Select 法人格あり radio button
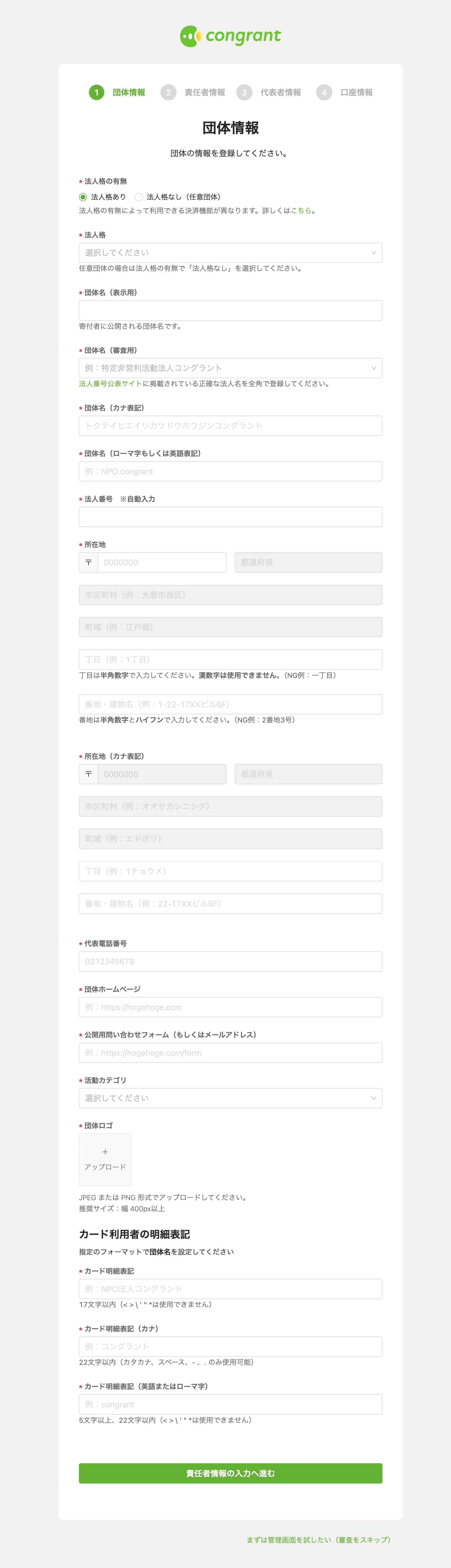Viewport: 451px width, 1568px height. (83, 197)
